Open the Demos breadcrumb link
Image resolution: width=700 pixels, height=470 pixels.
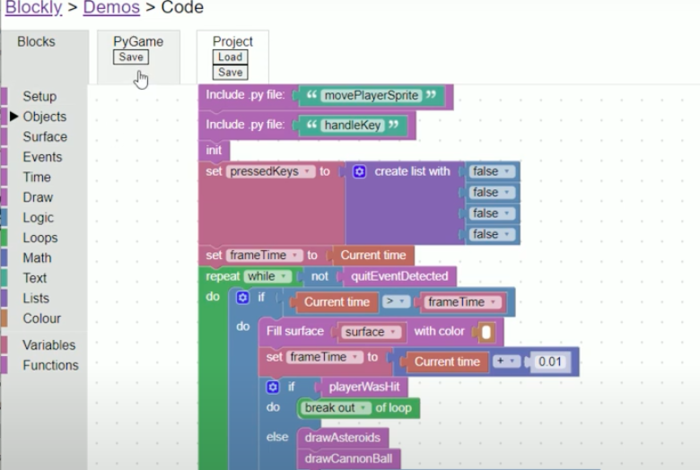pos(111,8)
